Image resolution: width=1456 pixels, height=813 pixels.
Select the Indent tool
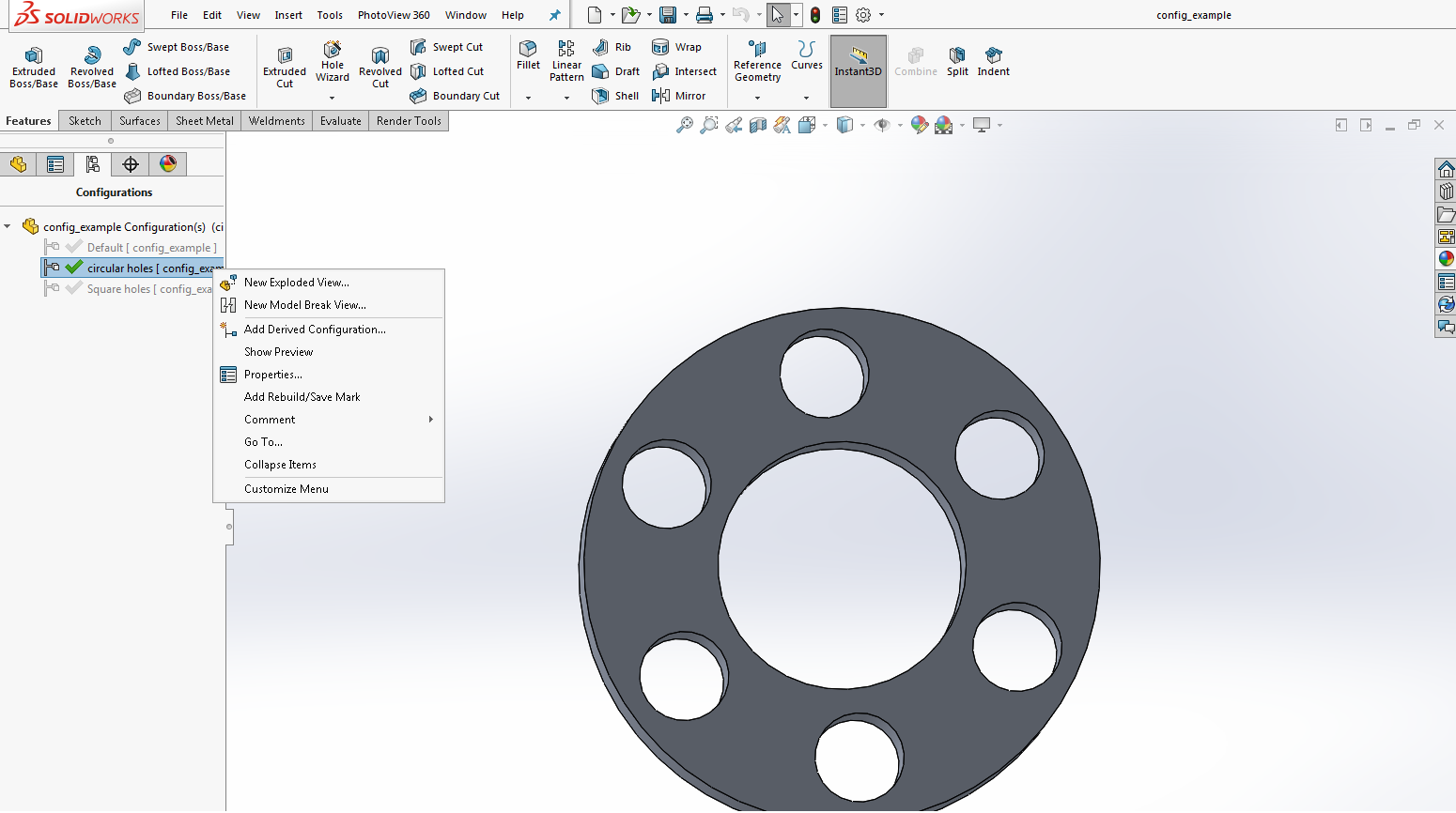click(x=993, y=62)
